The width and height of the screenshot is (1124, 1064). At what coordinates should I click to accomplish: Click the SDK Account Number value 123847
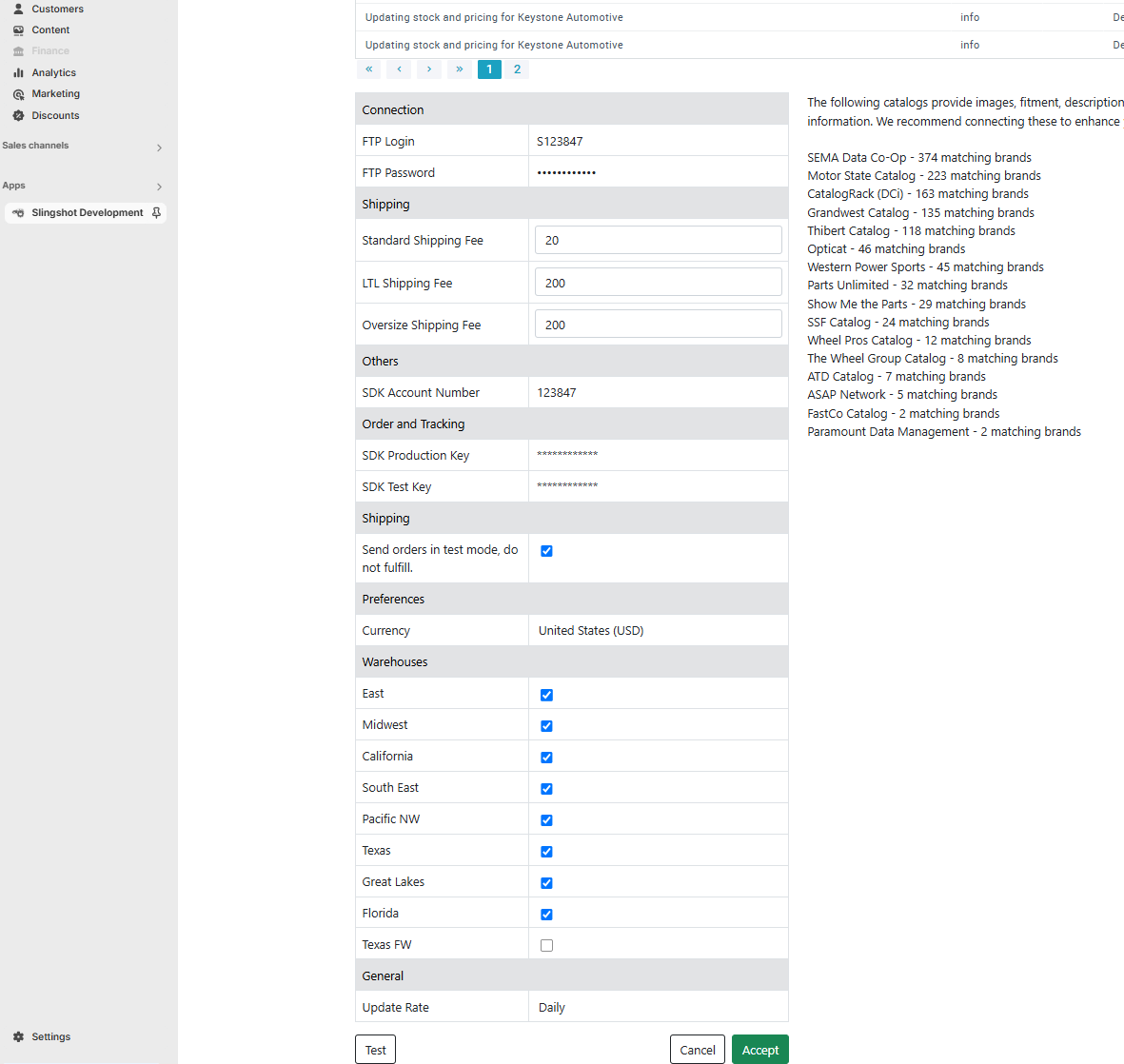556,393
